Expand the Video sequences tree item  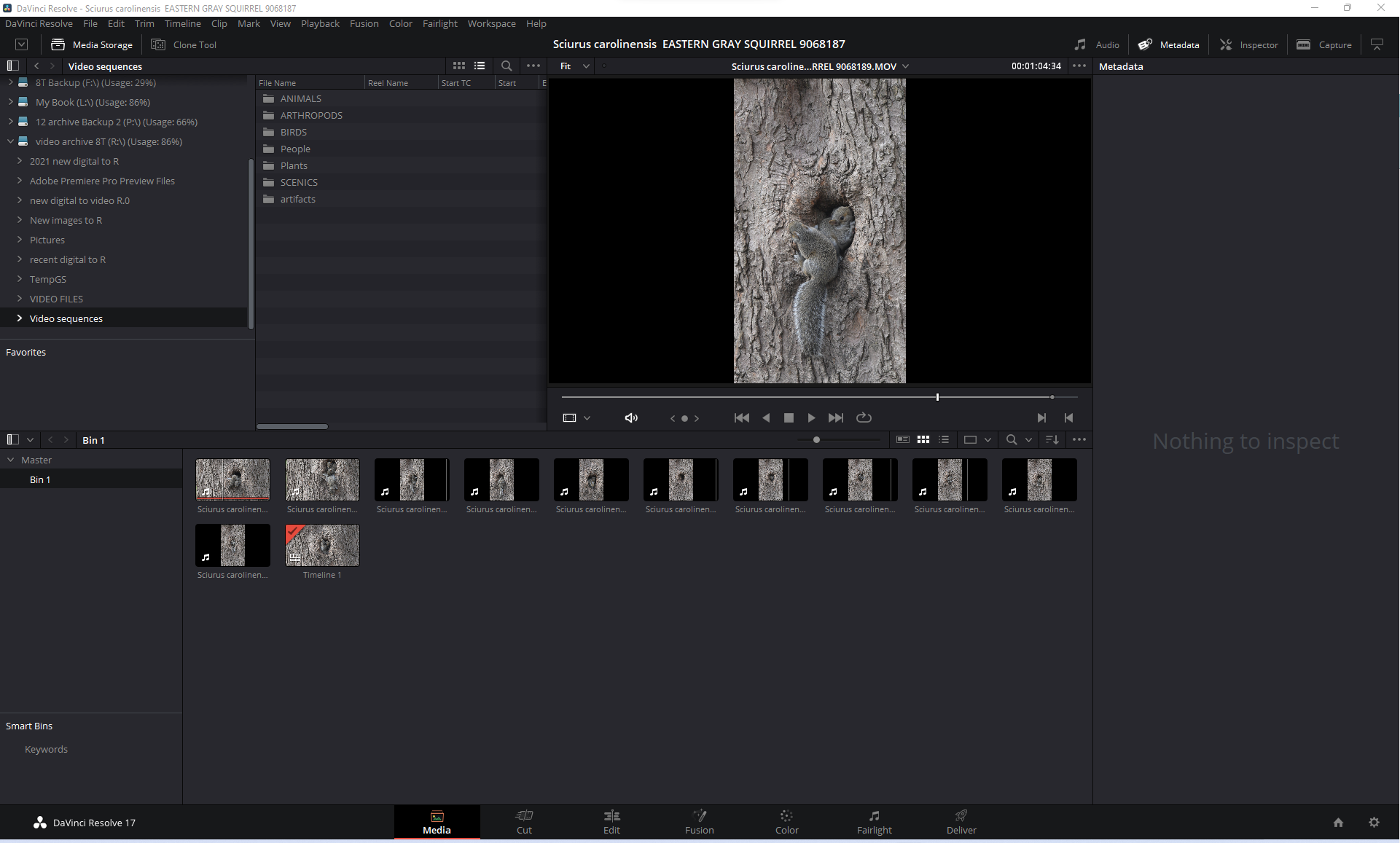click(x=20, y=318)
